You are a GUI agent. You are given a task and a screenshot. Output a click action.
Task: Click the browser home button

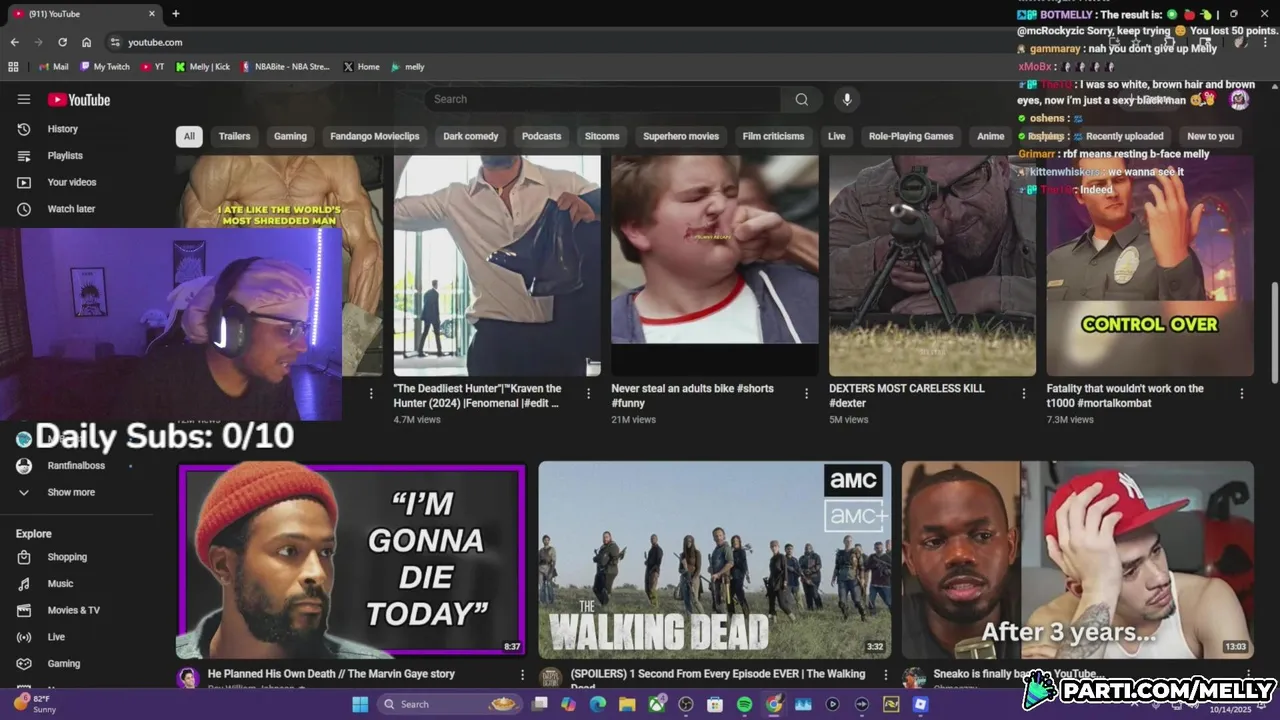[86, 42]
